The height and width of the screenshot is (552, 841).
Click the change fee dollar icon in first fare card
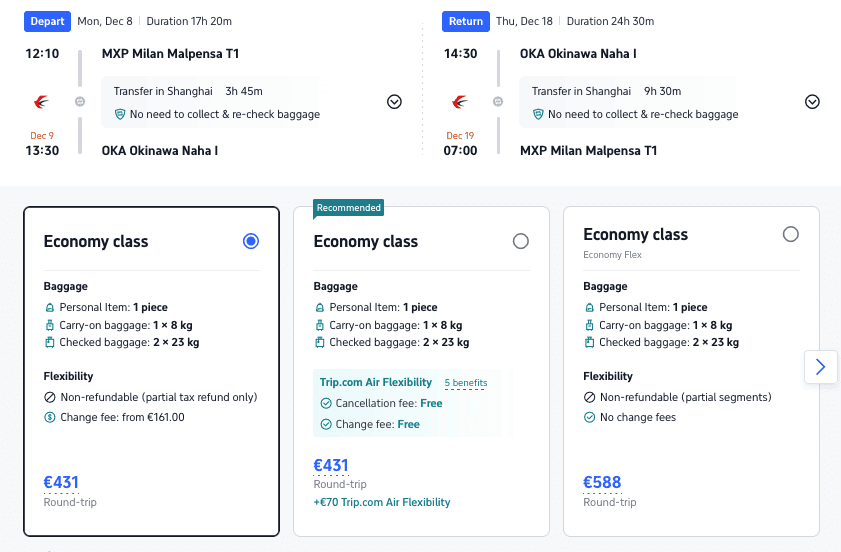point(50,417)
